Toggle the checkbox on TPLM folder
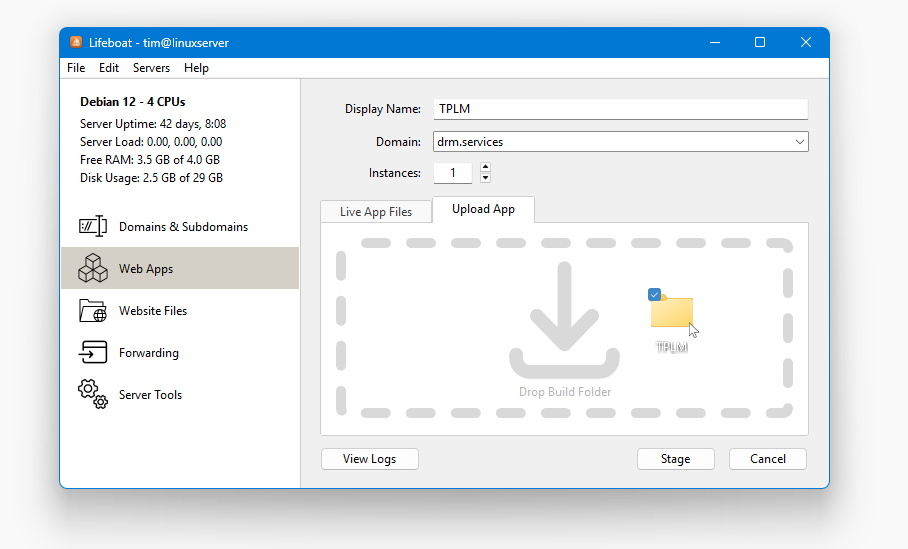The width and height of the screenshot is (908, 549). pos(655,294)
